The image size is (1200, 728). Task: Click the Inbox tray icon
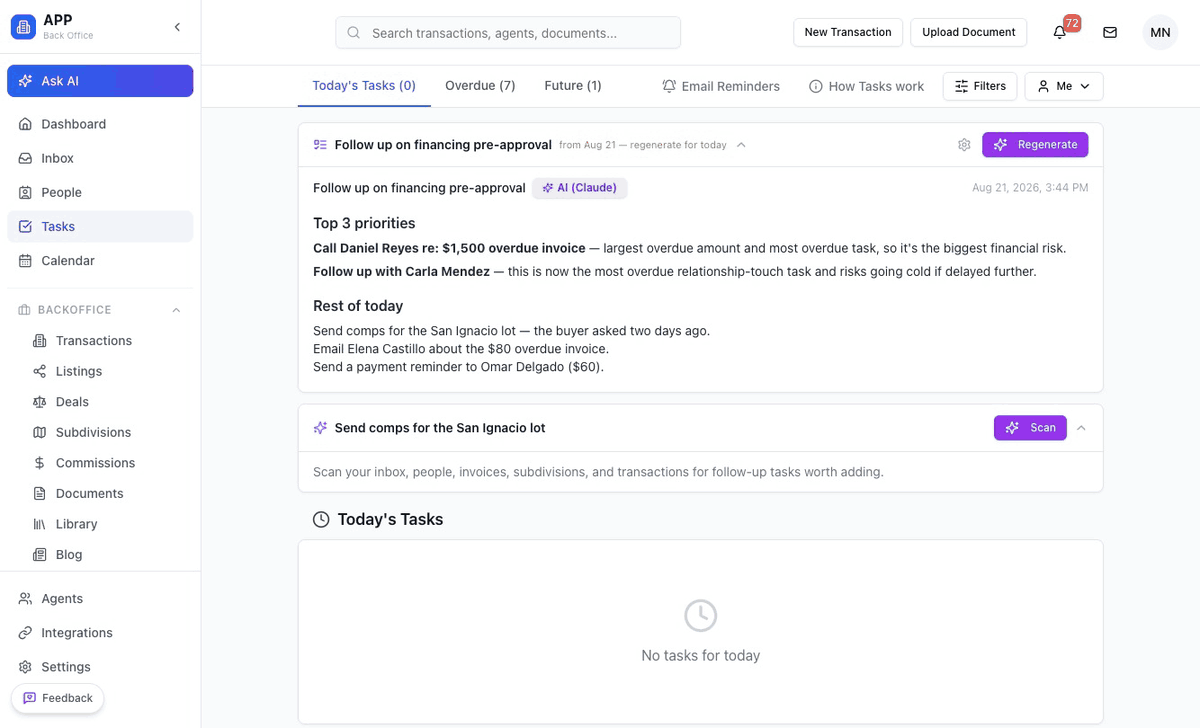tap(25, 158)
